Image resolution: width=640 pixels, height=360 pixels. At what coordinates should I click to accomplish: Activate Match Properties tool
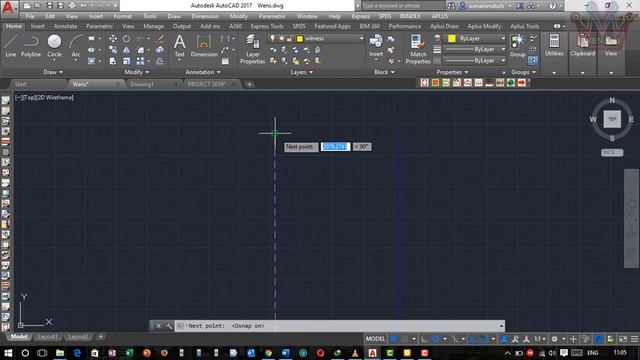point(418,49)
